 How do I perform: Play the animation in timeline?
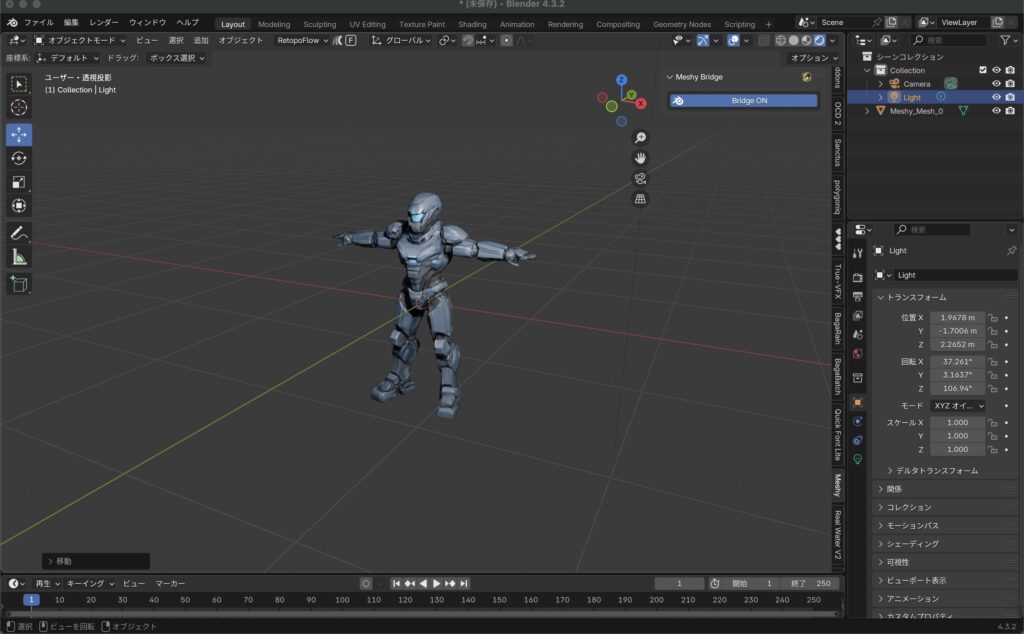[437, 584]
